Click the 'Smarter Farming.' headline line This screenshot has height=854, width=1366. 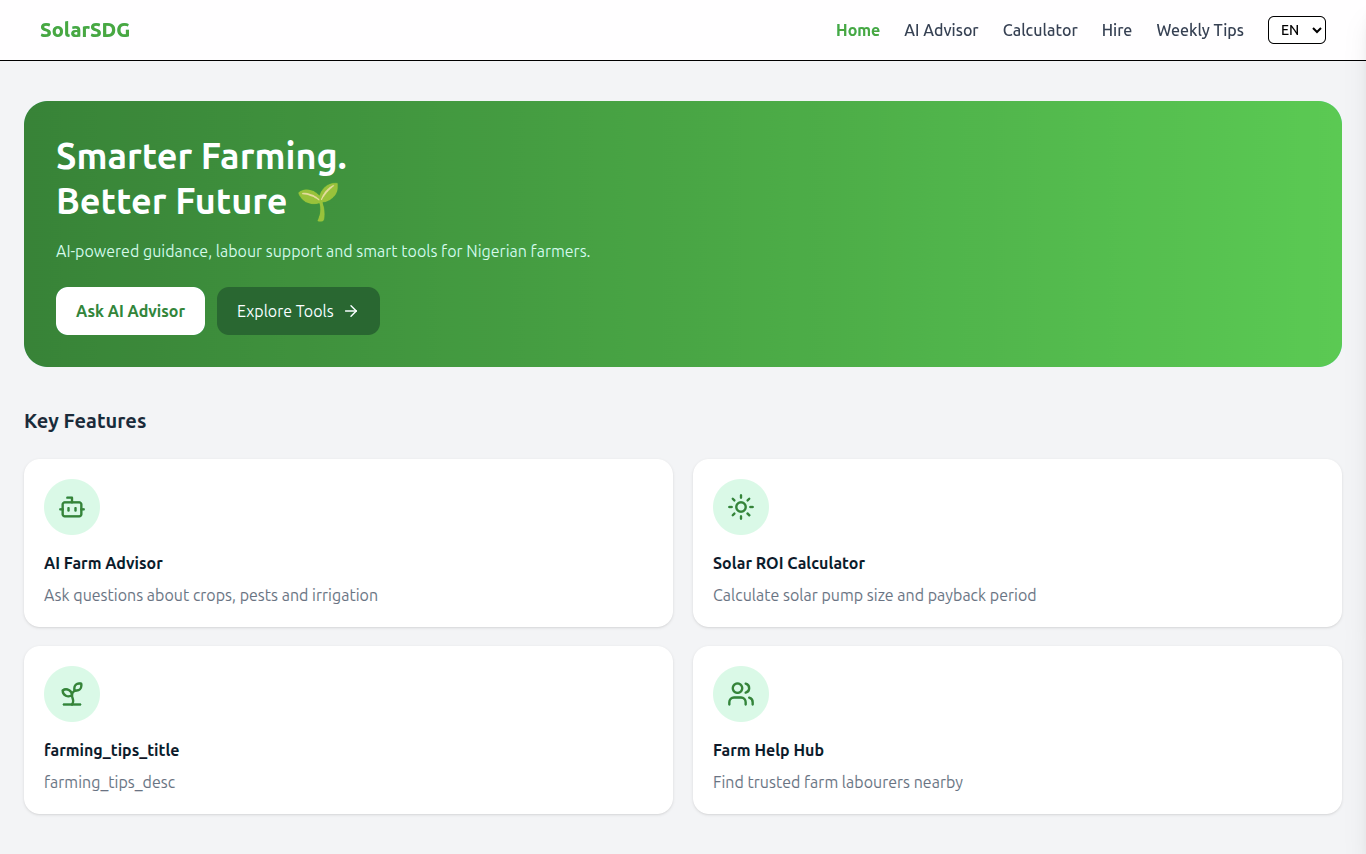[x=201, y=157]
